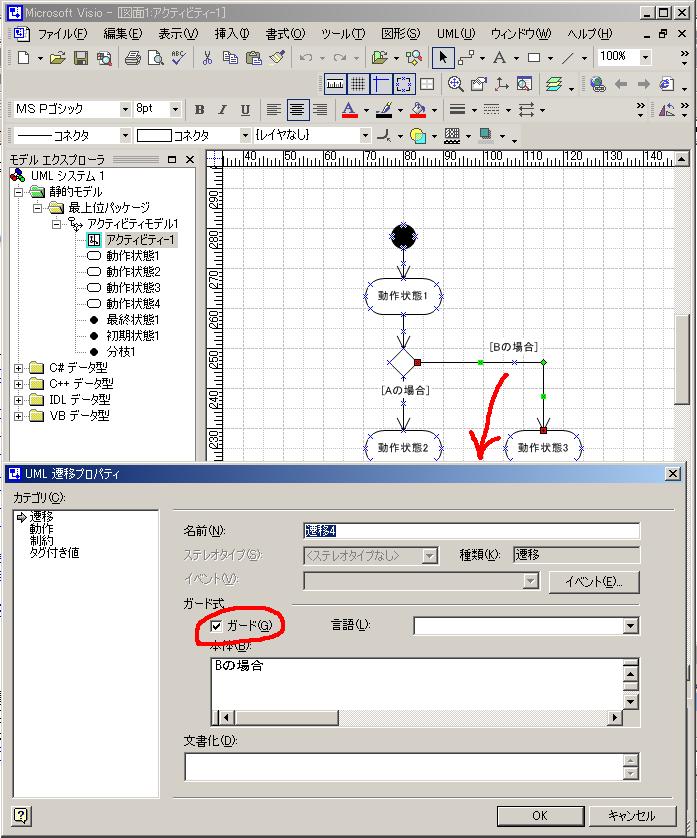Viewport: 697px width, 838px height.
Task: Open the font name dropdown MS Pゴシック
Action: click(x=125, y=110)
